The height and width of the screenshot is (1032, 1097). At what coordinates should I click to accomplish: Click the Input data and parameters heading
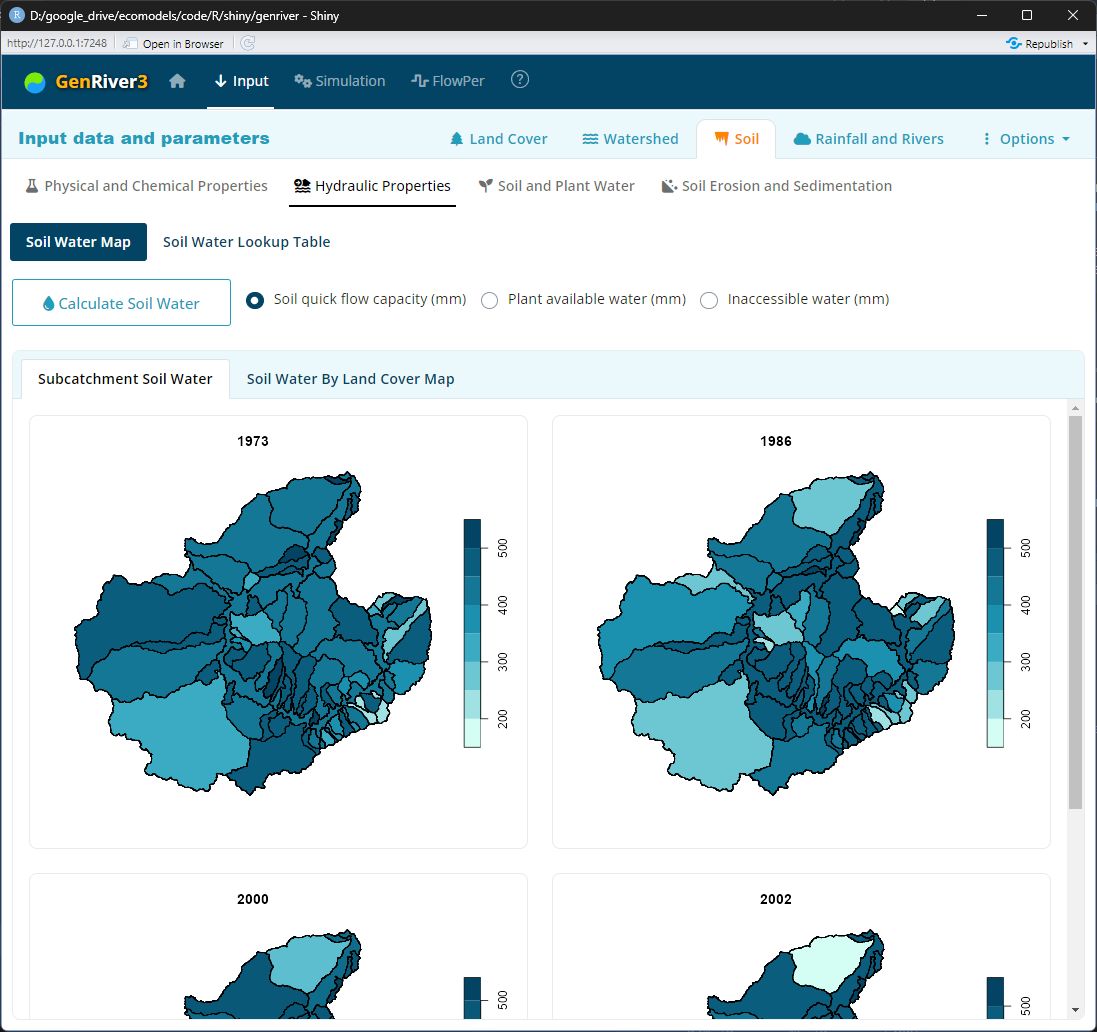point(143,139)
